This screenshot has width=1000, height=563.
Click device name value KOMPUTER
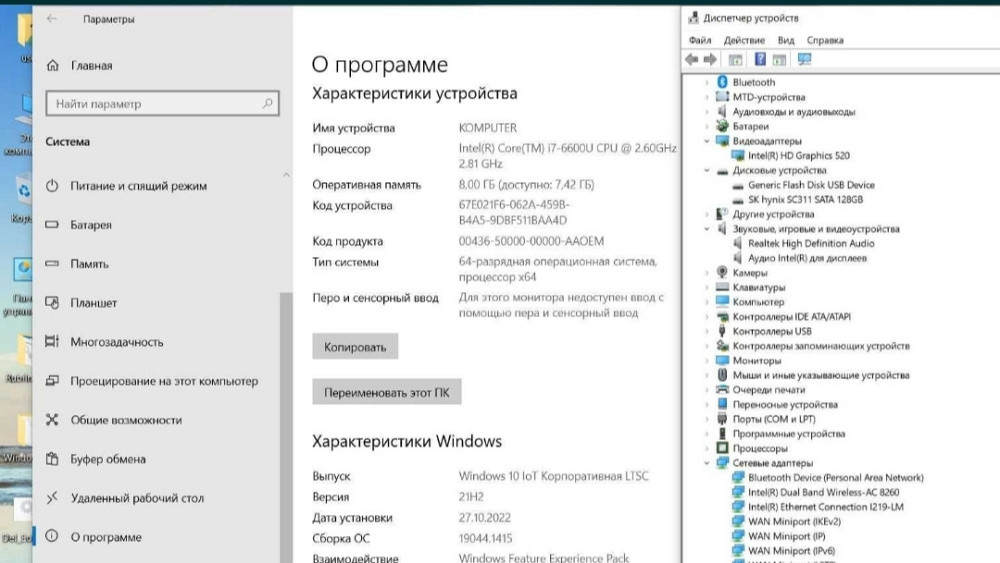coord(488,128)
